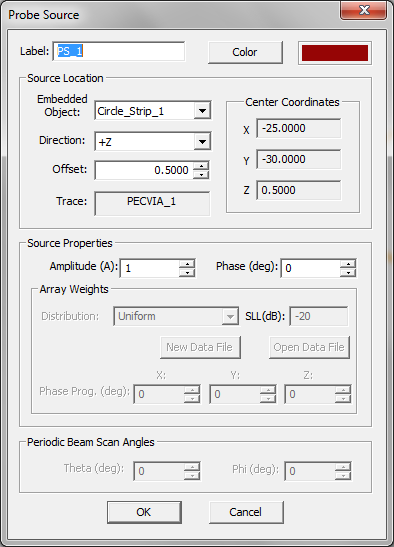The height and width of the screenshot is (547, 394).
Task: Increase Phase (deg) with up spinner
Action: pos(348,264)
